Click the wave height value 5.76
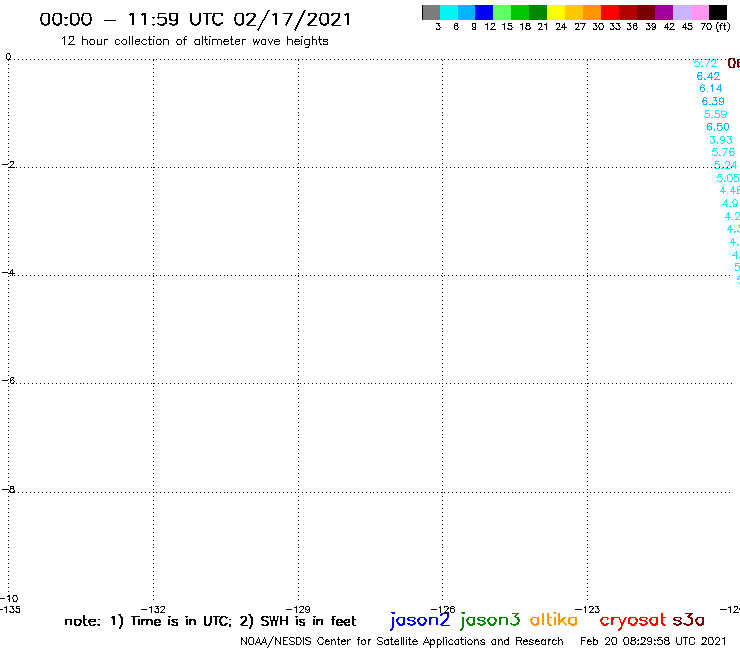The height and width of the screenshot is (650, 740). tap(723, 152)
